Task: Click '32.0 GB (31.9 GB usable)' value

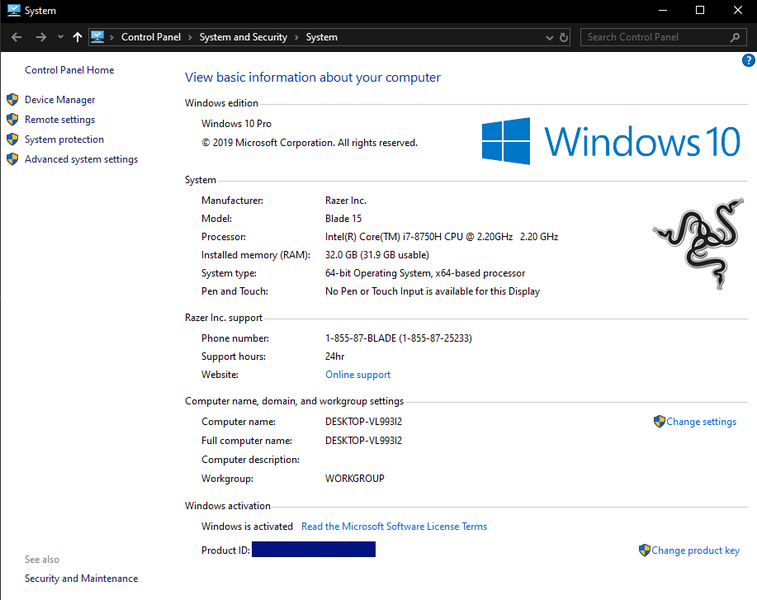Action: (377, 255)
